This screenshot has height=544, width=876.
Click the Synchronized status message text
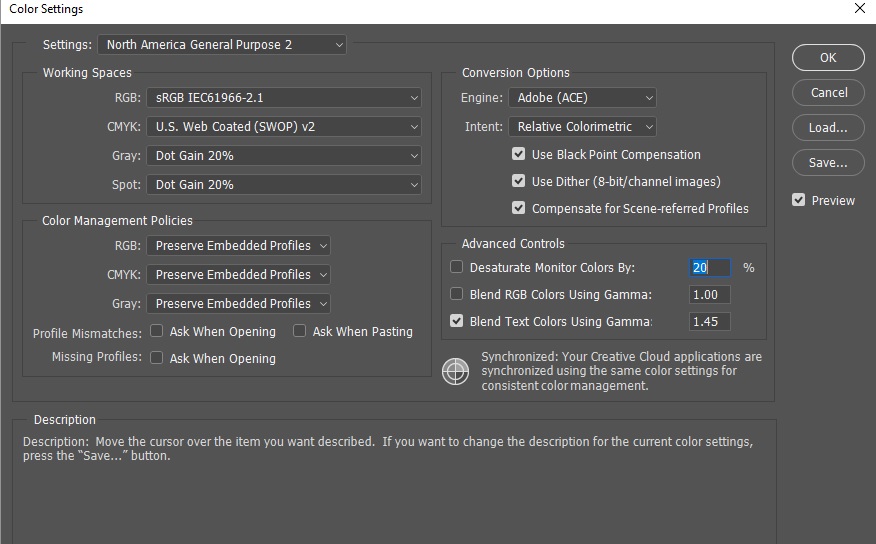621,371
